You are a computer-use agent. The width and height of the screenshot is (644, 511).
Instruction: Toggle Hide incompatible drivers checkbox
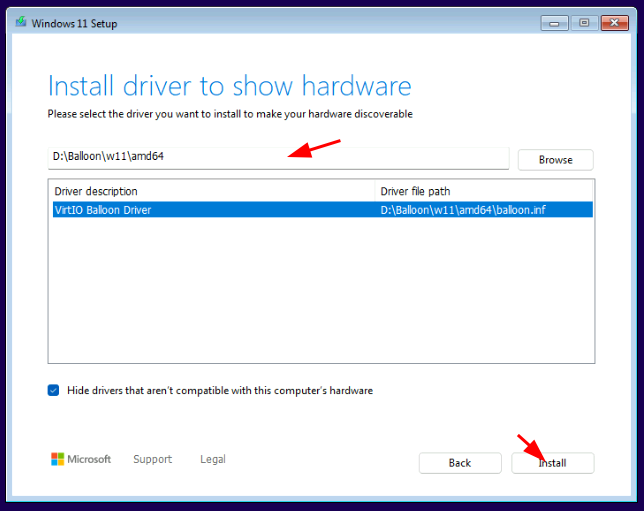pos(53,390)
